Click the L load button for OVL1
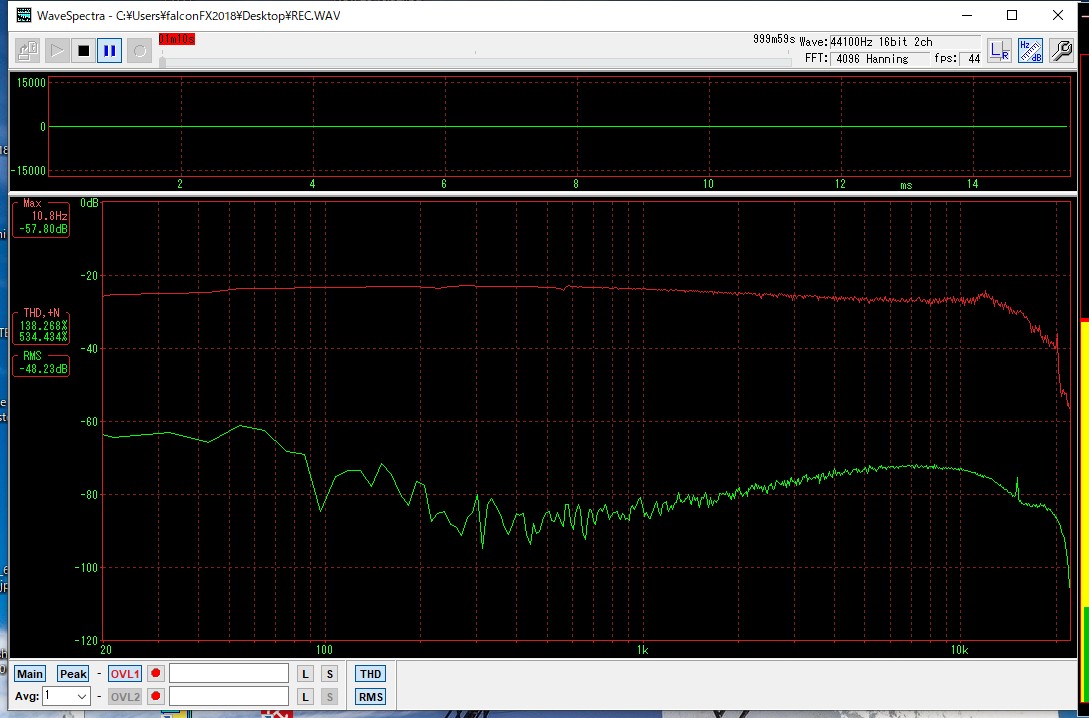Viewport: 1089px width, 718px height. 305,674
